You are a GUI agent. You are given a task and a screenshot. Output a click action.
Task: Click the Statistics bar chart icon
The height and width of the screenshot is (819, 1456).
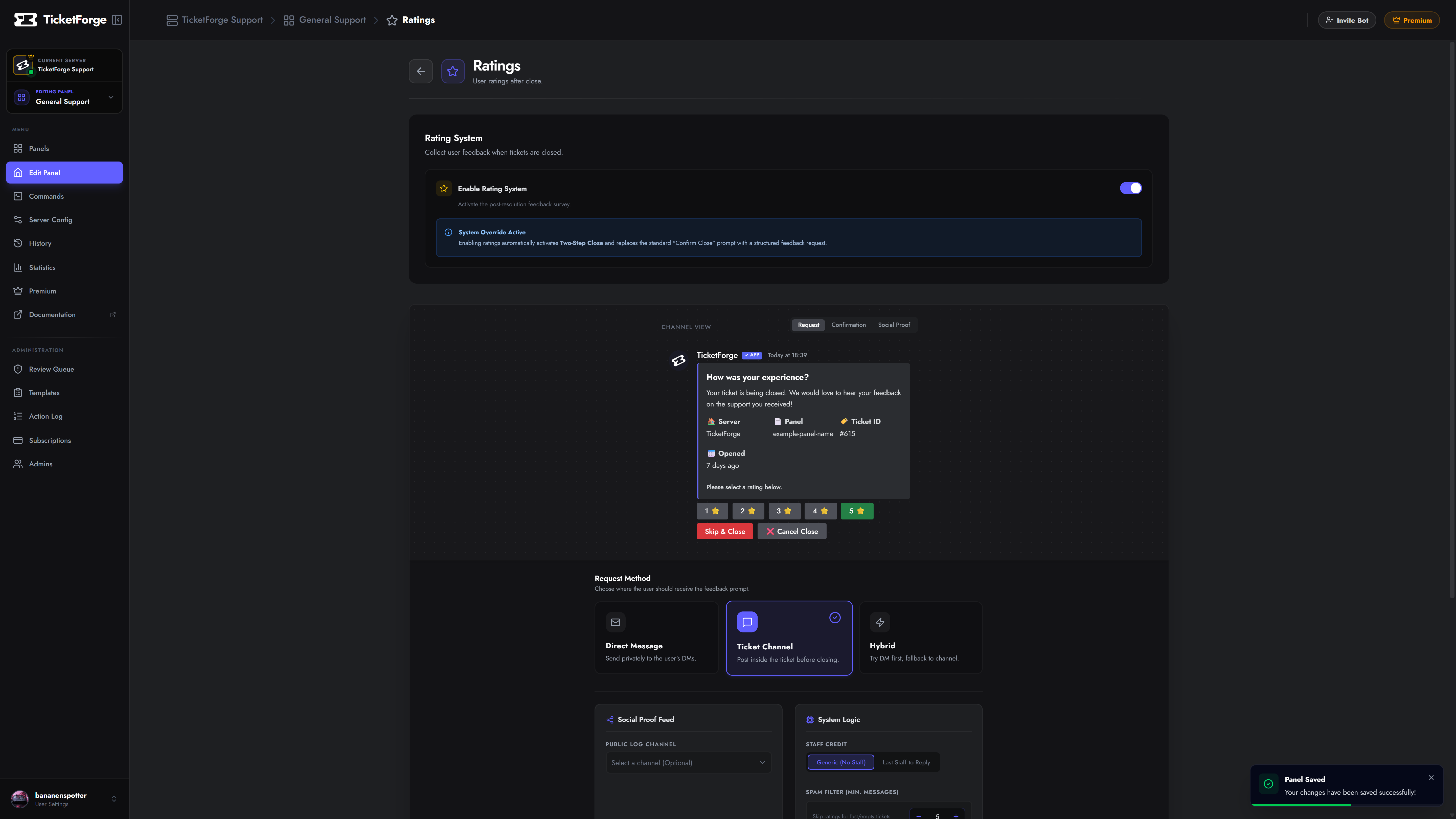pos(18,267)
